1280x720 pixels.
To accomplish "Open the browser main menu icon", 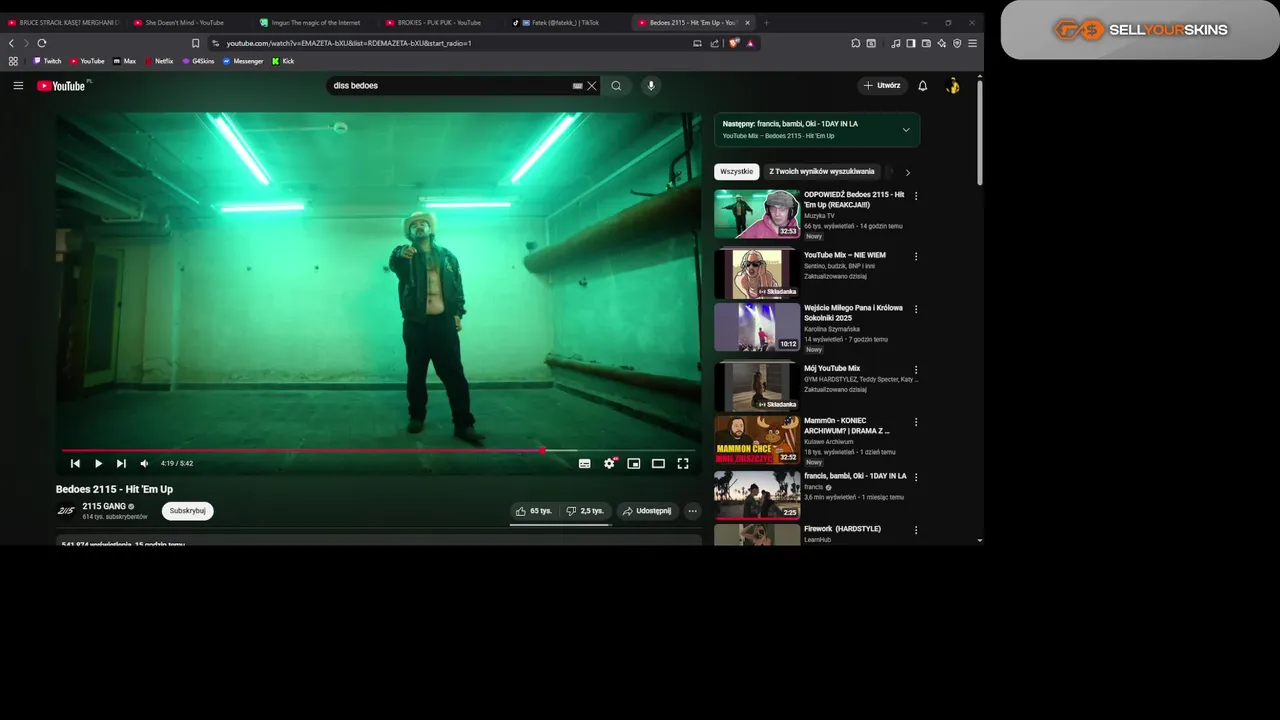I will [973, 43].
